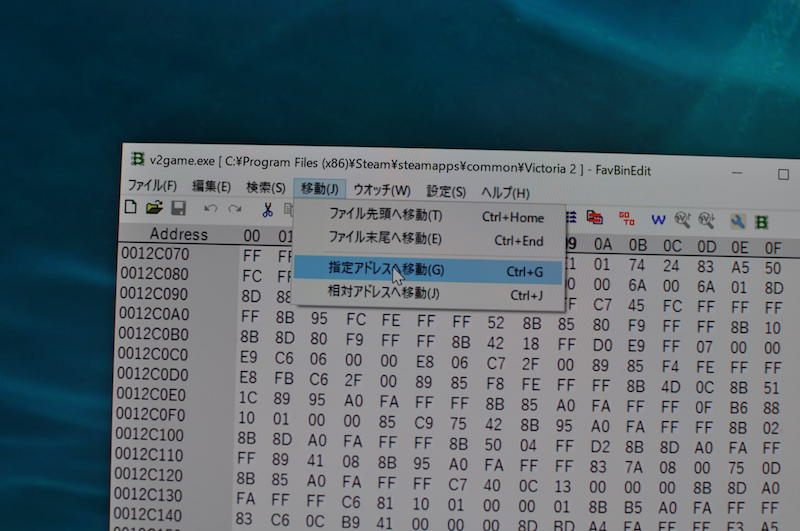Open the ヘルプ(H) menu

click(505, 193)
